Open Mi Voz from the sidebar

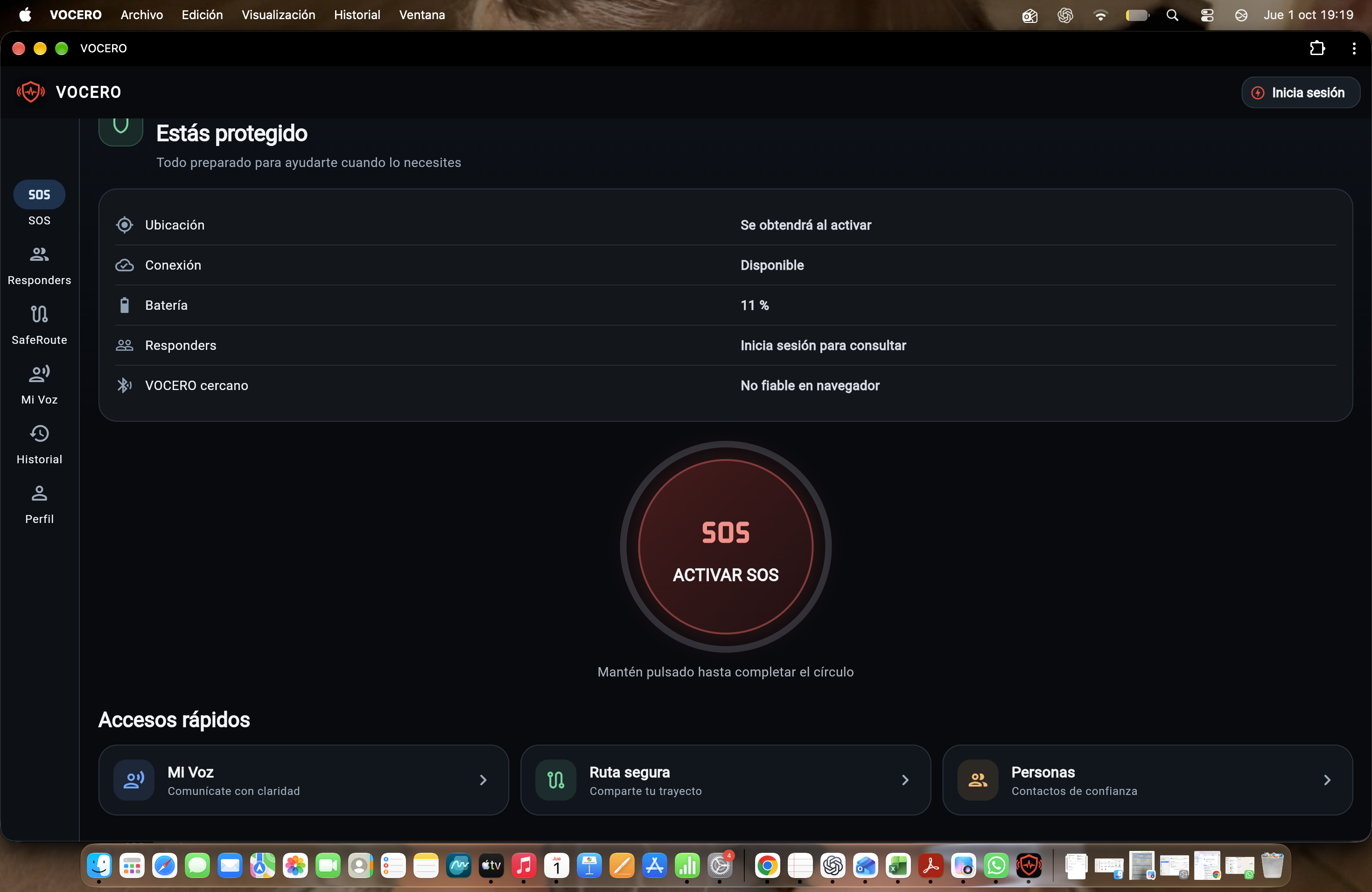[x=39, y=385]
